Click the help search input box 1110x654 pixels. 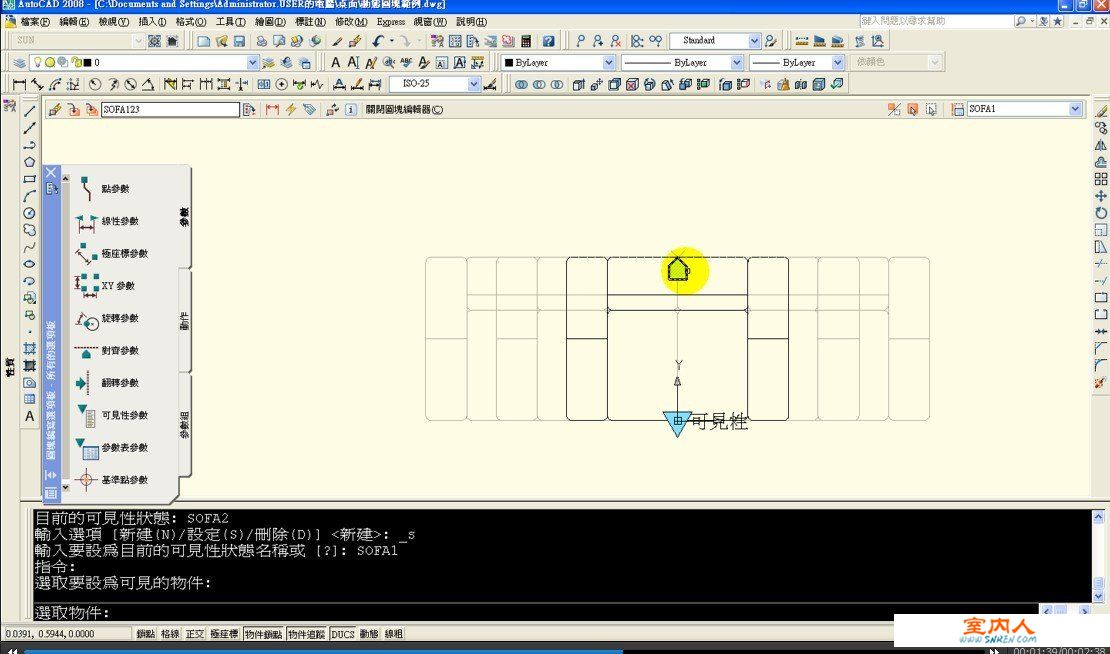(x=936, y=21)
